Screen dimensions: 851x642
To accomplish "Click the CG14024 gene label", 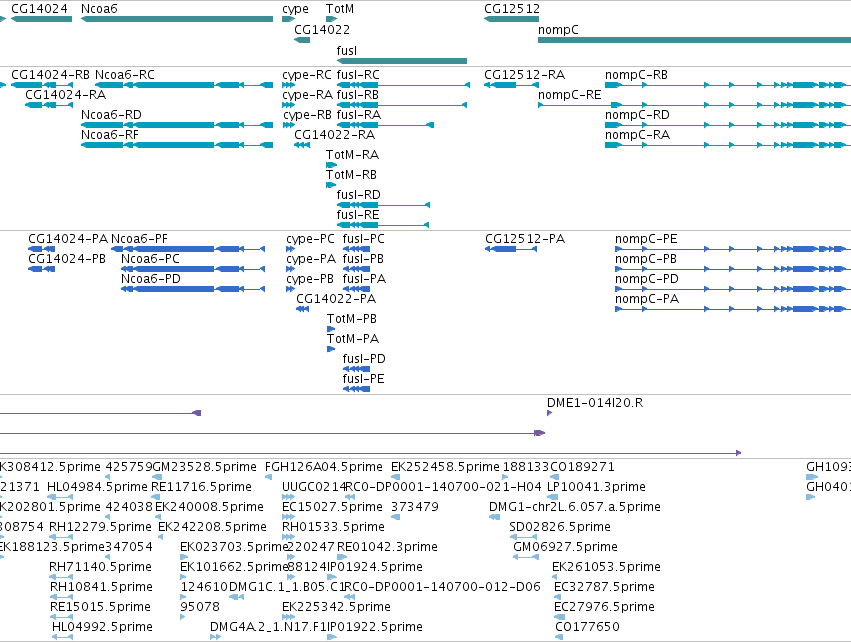I will click(x=39, y=9).
